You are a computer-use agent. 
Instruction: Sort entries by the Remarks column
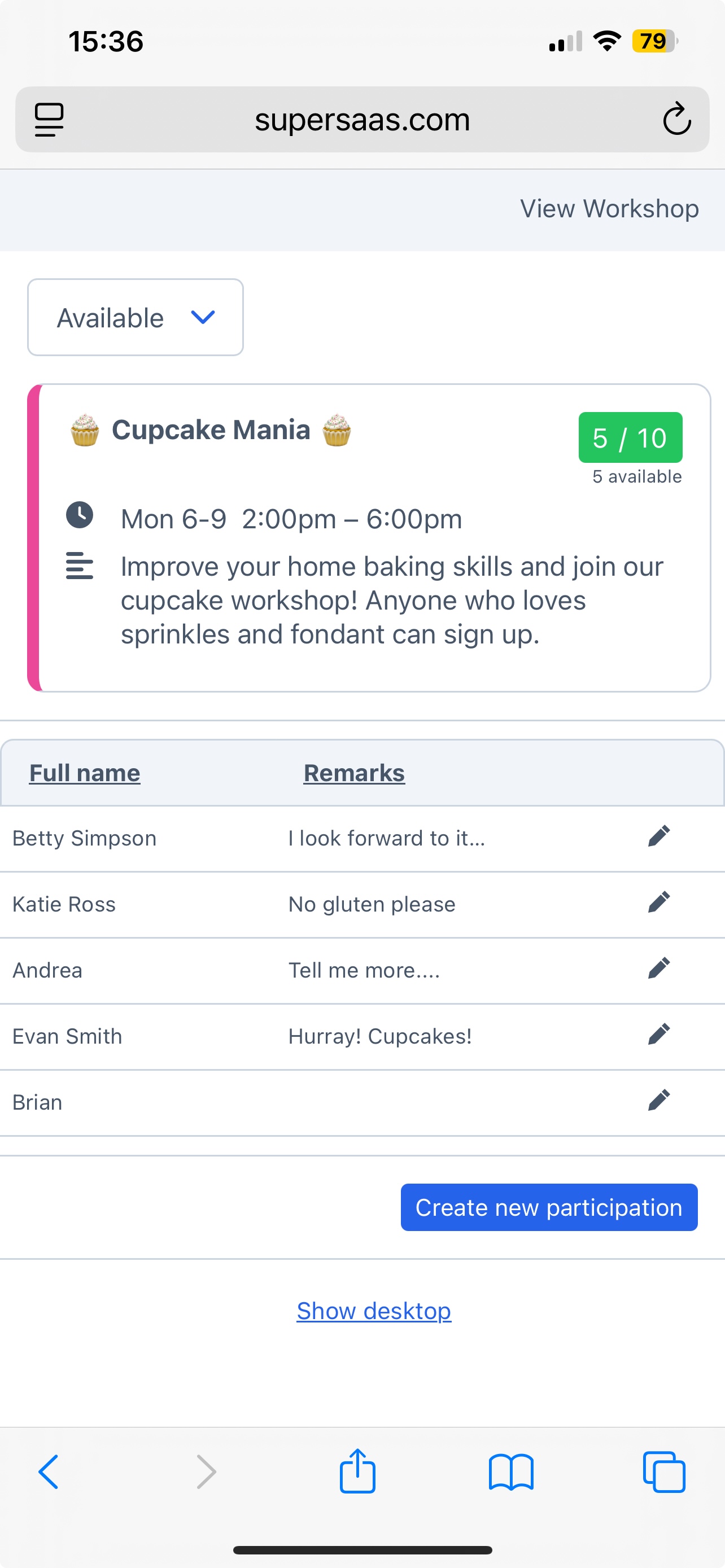[x=353, y=772]
